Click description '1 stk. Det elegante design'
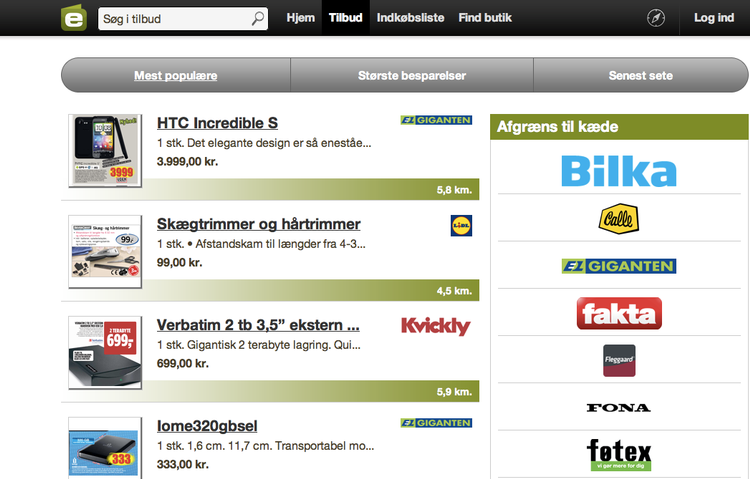750x479 pixels. (x=264, y=143)
